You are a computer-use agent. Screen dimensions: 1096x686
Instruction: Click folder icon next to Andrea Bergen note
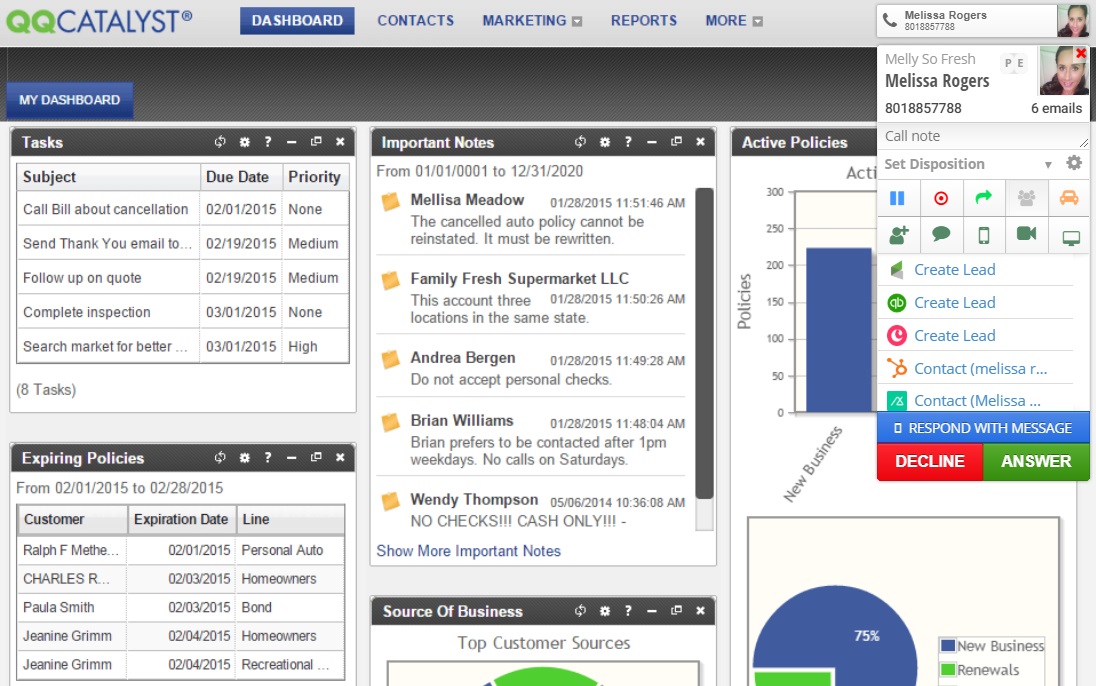pos(391,359)
